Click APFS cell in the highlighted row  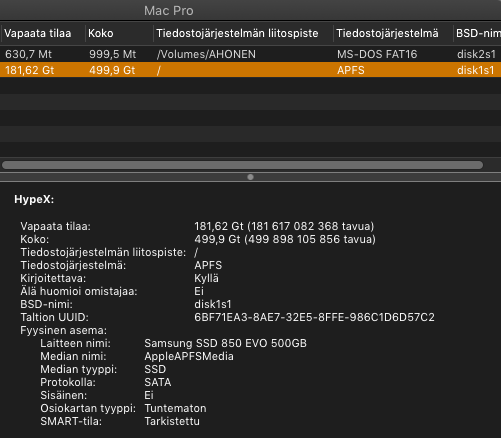[351, 70]
